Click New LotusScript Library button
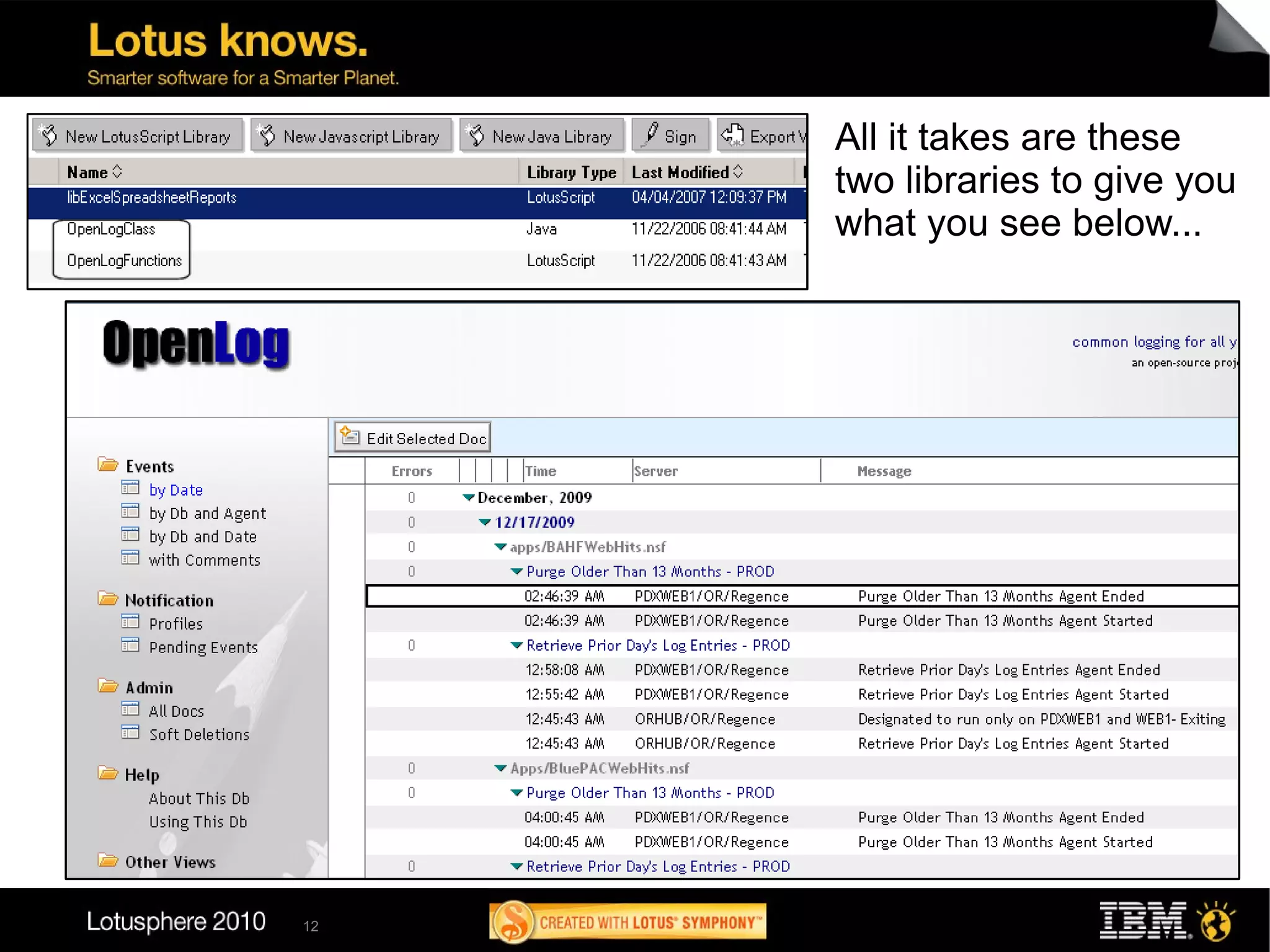Viewport: 1270px width, 952px height. (x=138, y=136)
